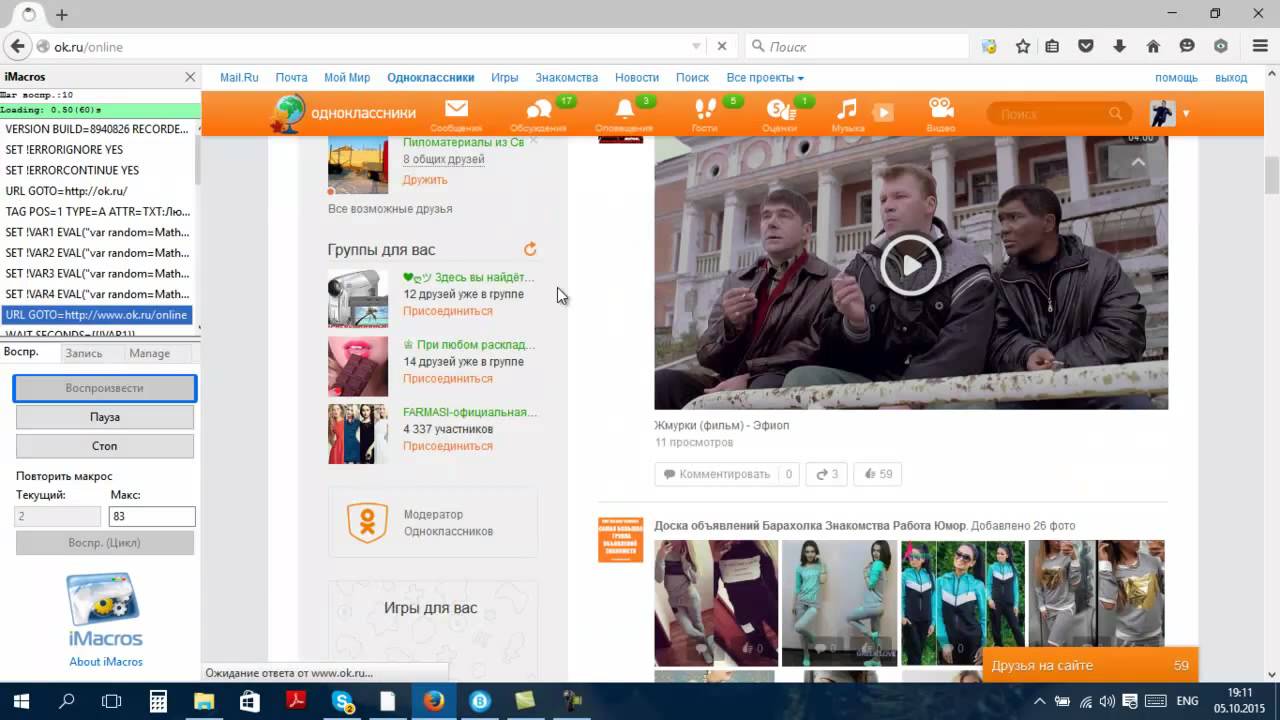Open Все проекты dropdown

click(765, 77)
